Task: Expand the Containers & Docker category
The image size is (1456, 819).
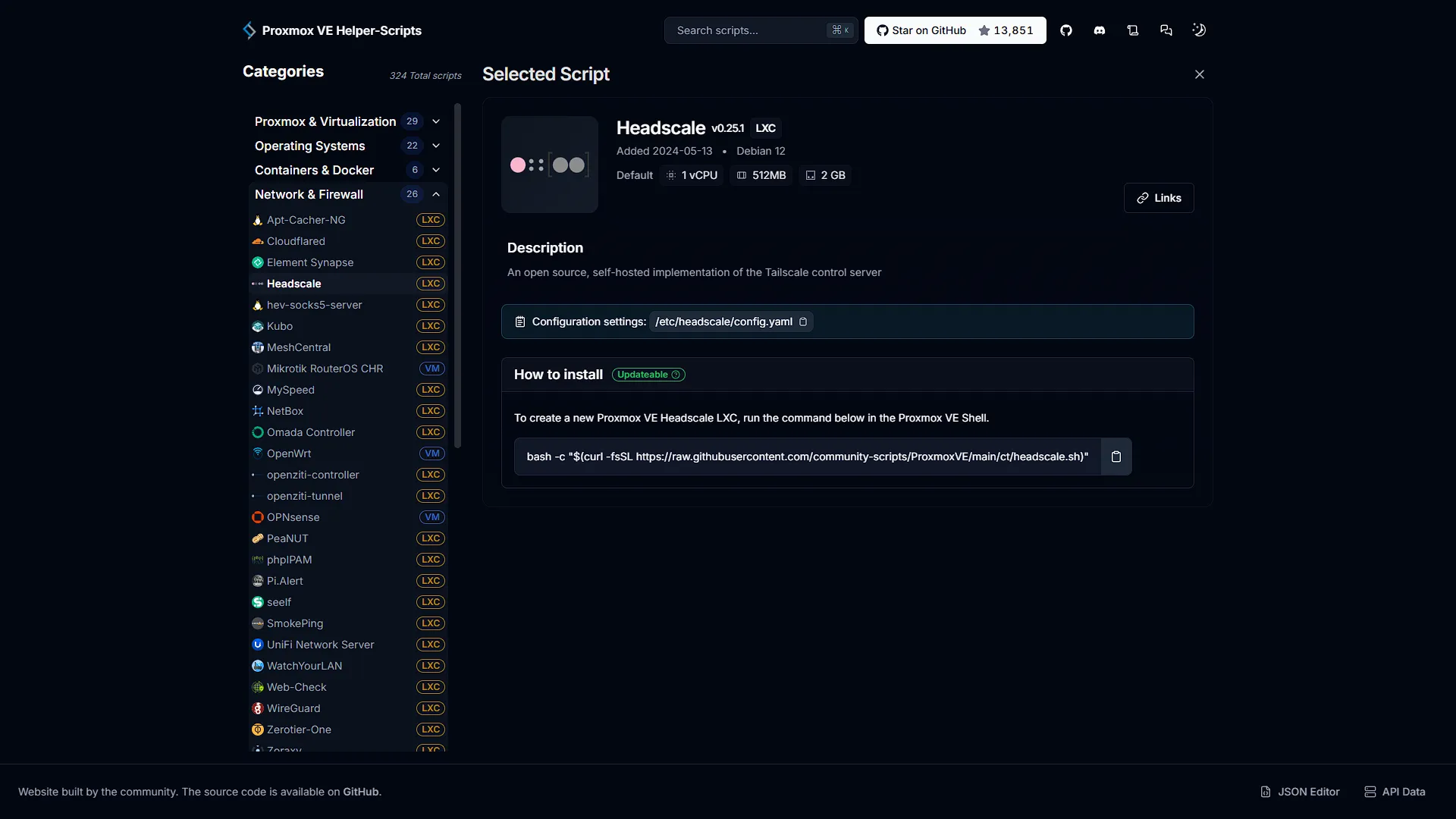Action: click(x=349, y=170)
